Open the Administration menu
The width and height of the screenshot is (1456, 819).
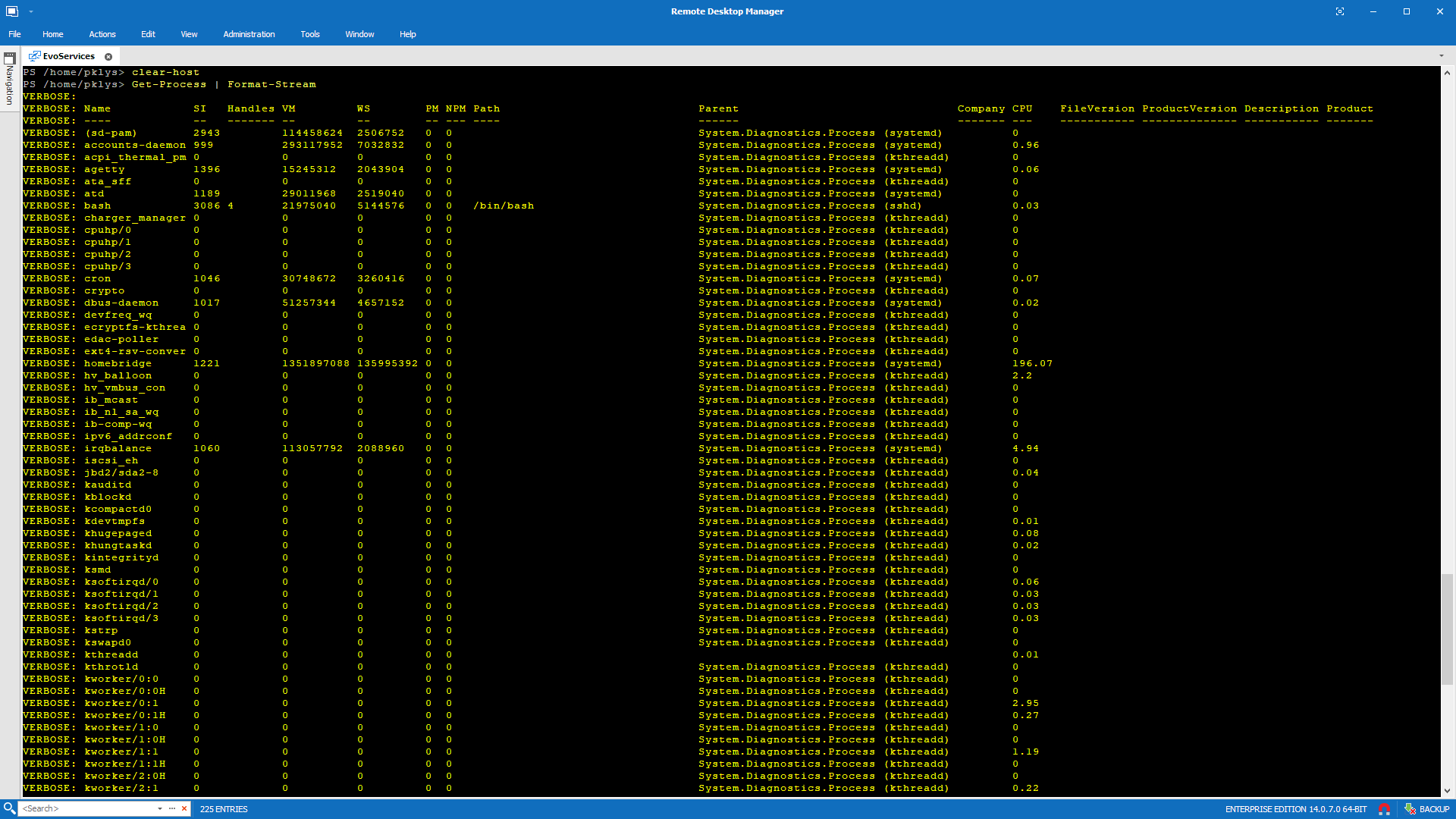(249, 34)
